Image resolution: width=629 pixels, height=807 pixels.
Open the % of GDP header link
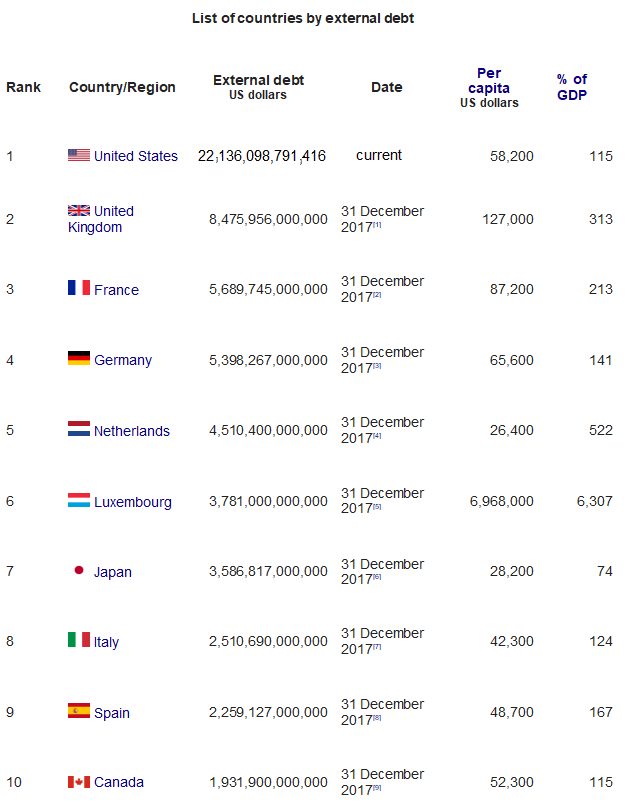tap(572, 87)
